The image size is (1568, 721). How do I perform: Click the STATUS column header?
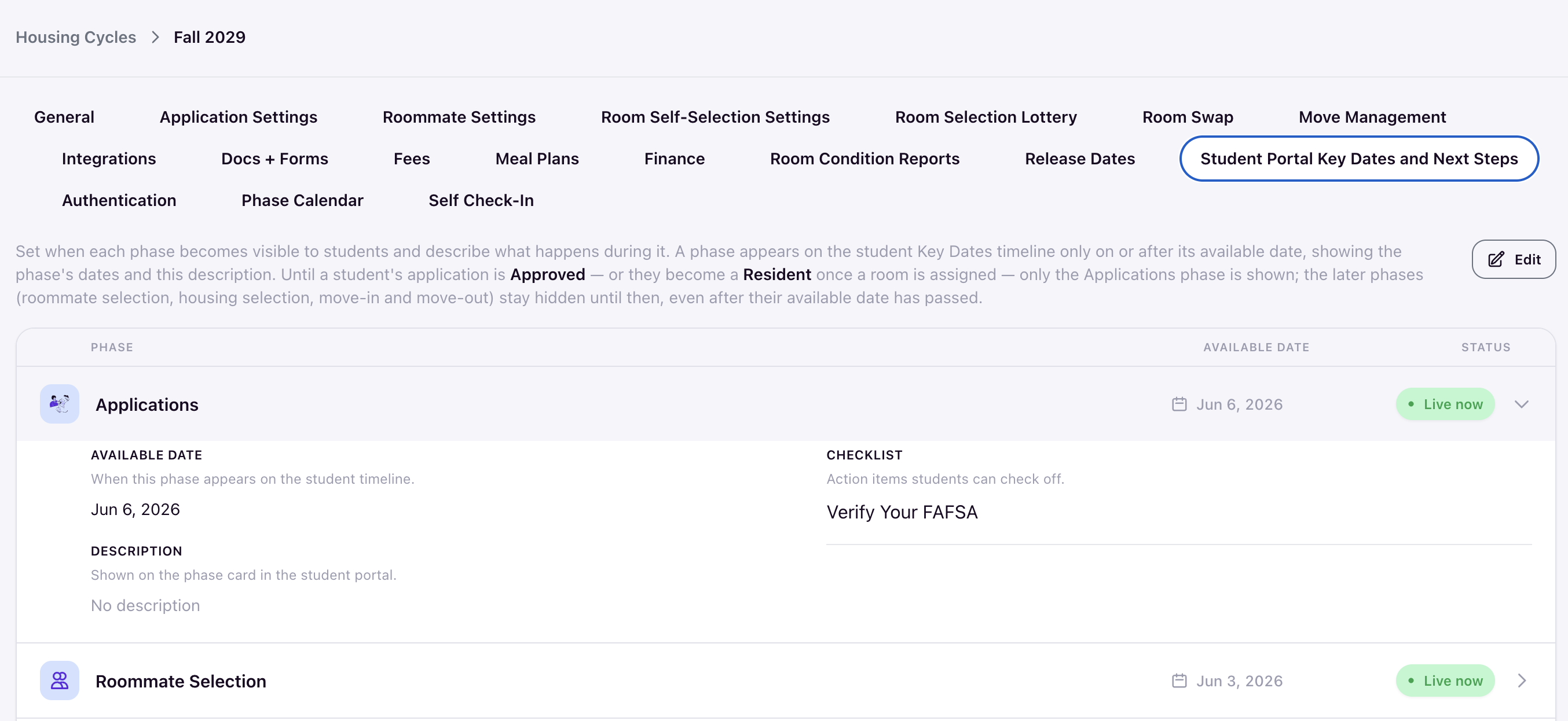(x=1485, y=347)
